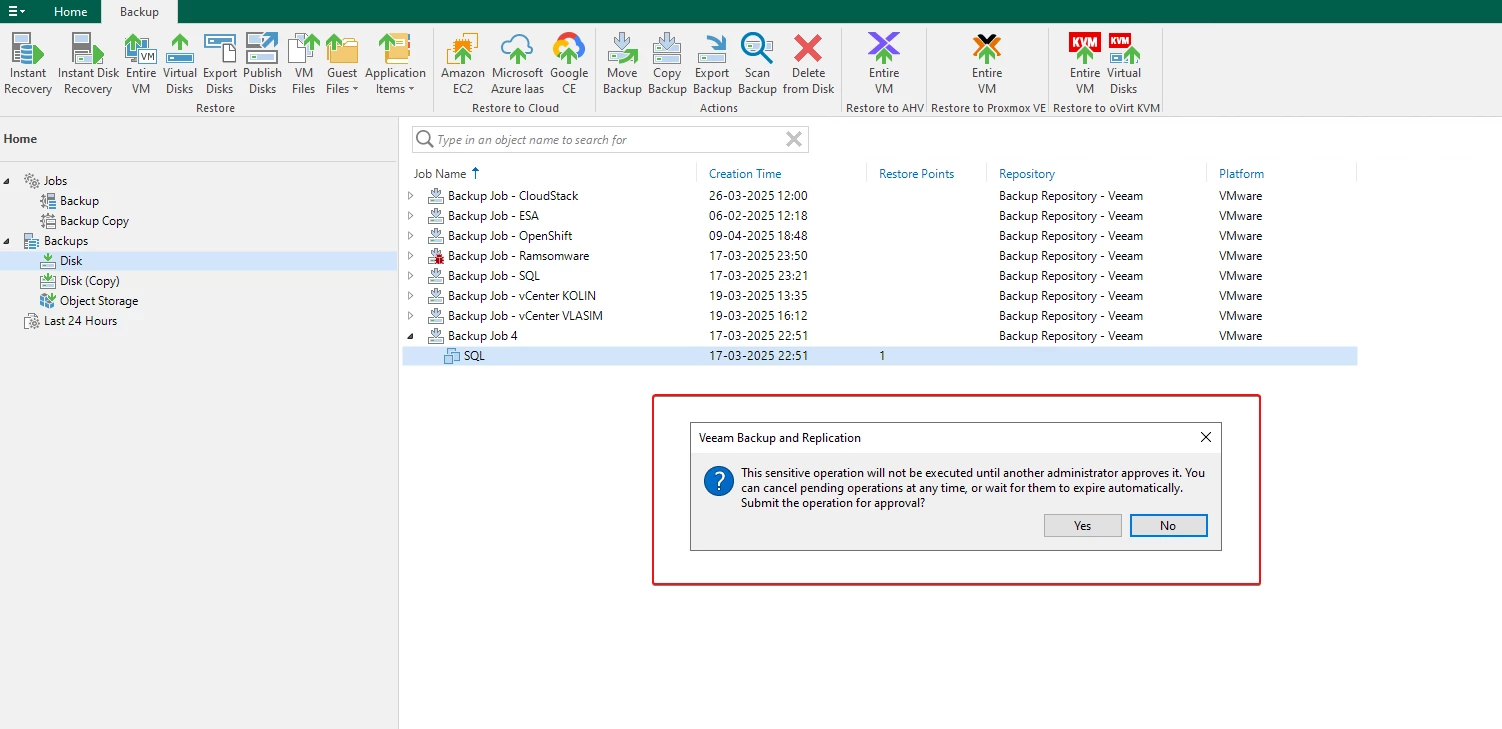The width and height of the screenshot is (1502, 729).
Task: Select the Backup Job - vCenter KOLIN row
Action: 880,296
